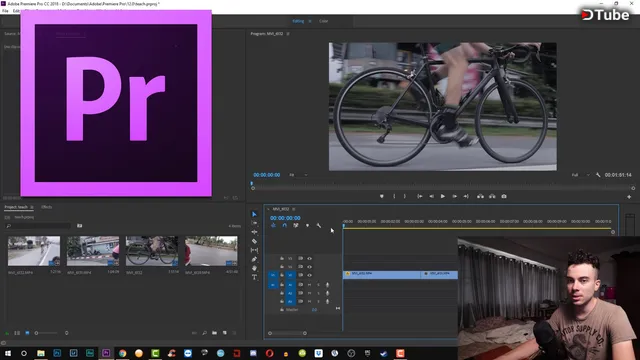Click New Item icon in Project panel

point(224,333)
